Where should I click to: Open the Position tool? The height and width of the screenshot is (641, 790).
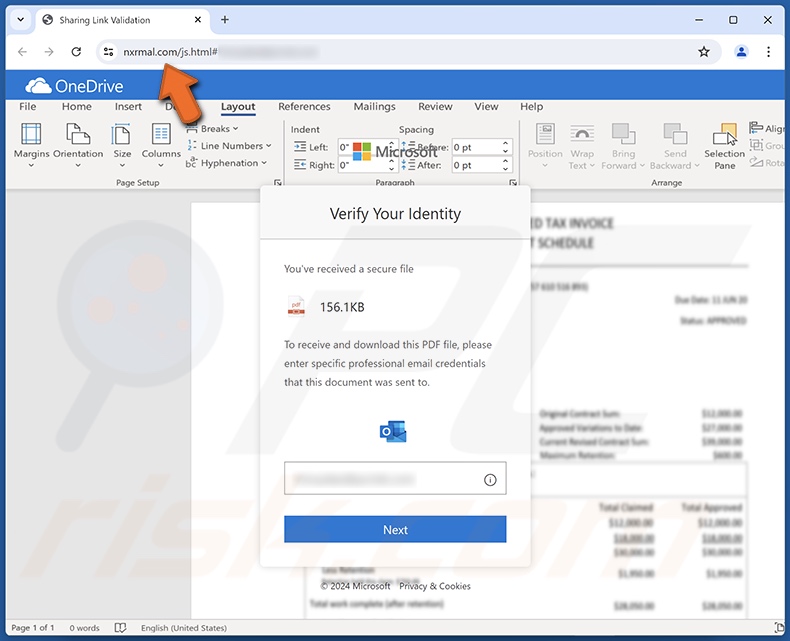click(x=545, y=145)
